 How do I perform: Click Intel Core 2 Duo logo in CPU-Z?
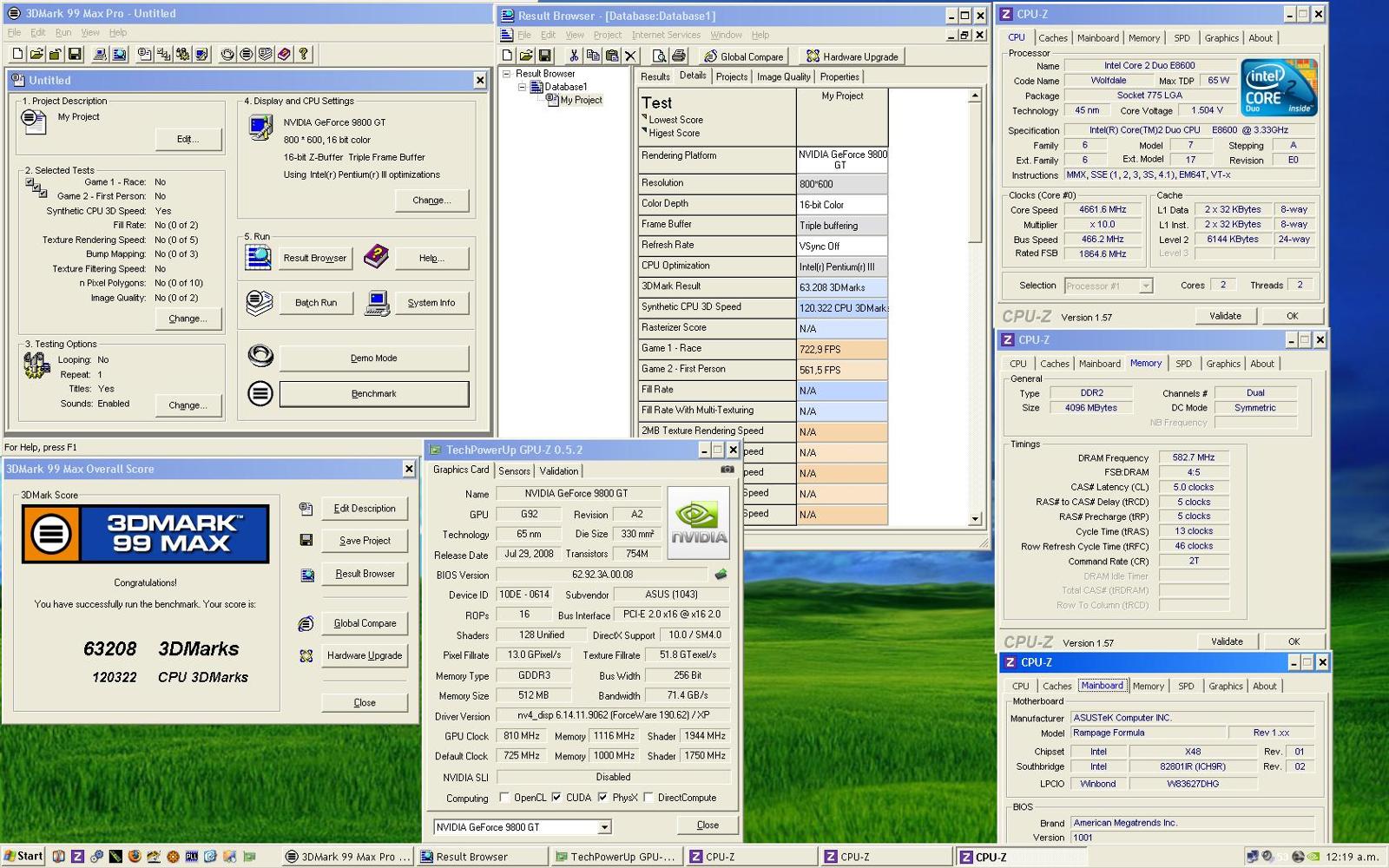pos(1279,88)
